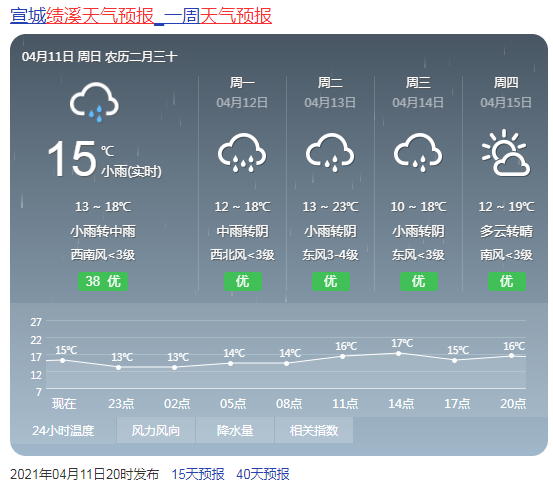Screen dimensions: 553x490
Task: Switch to the 24小时温度 tab
Action: (63, 430)
